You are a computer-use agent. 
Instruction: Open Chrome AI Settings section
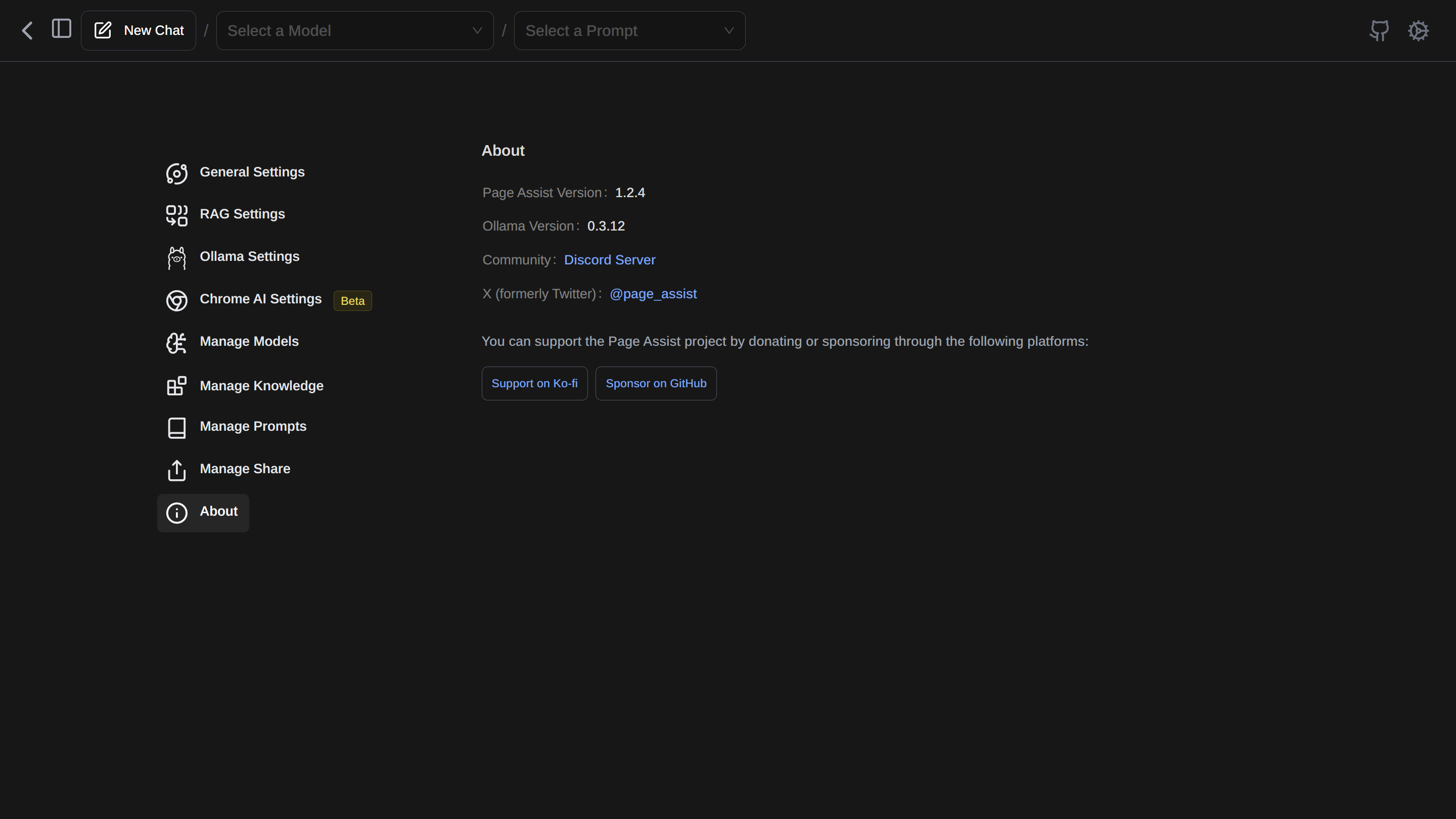[x=260, y=299]
